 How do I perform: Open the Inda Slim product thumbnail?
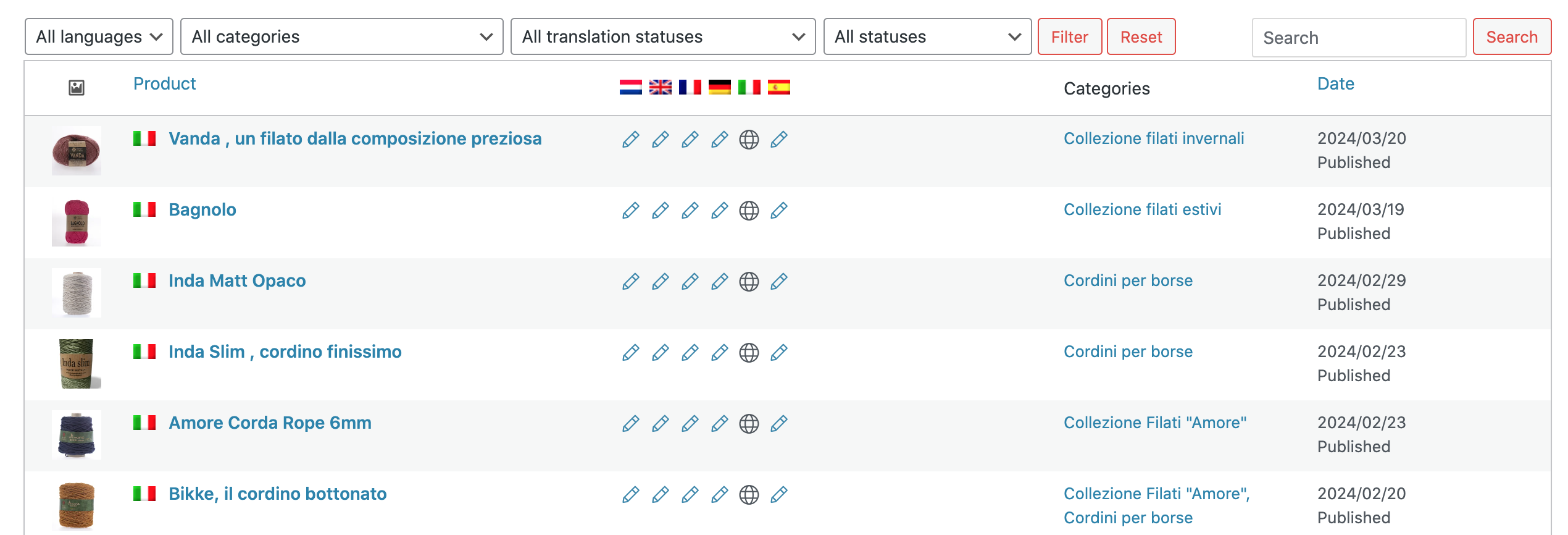[77, 364]
